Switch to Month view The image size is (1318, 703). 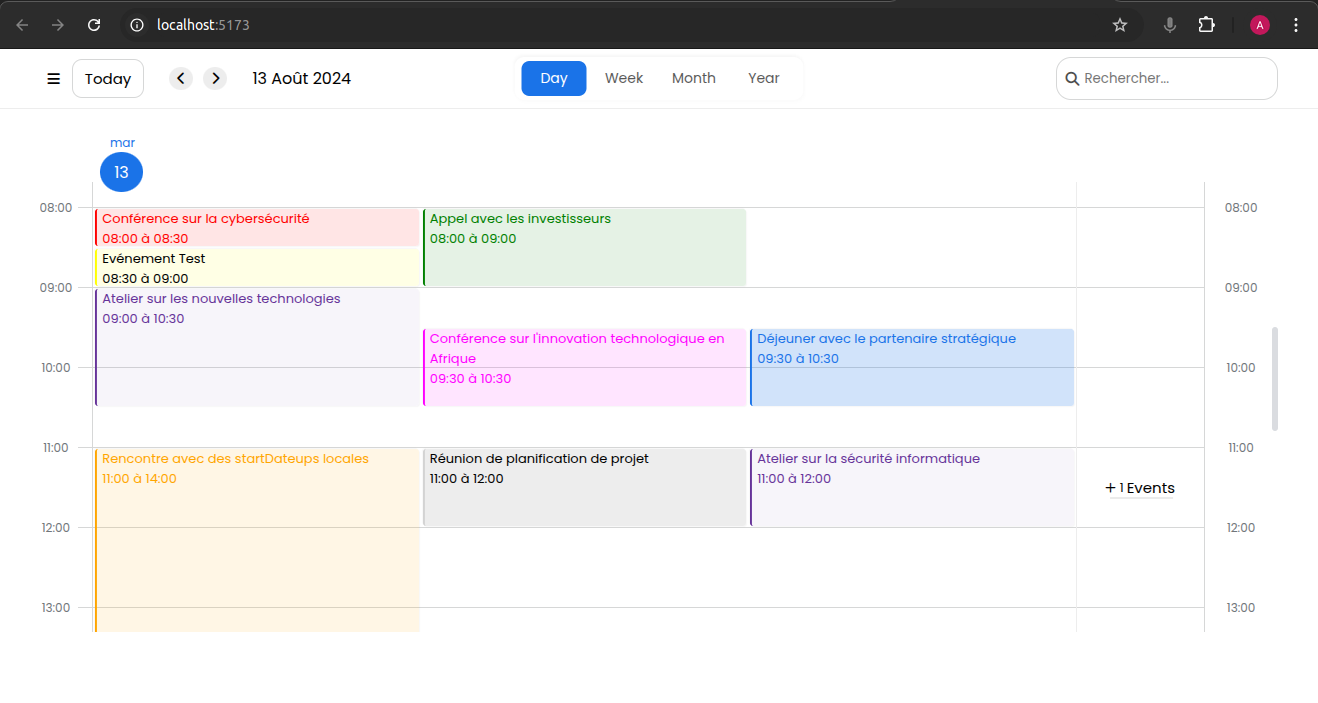693,78
